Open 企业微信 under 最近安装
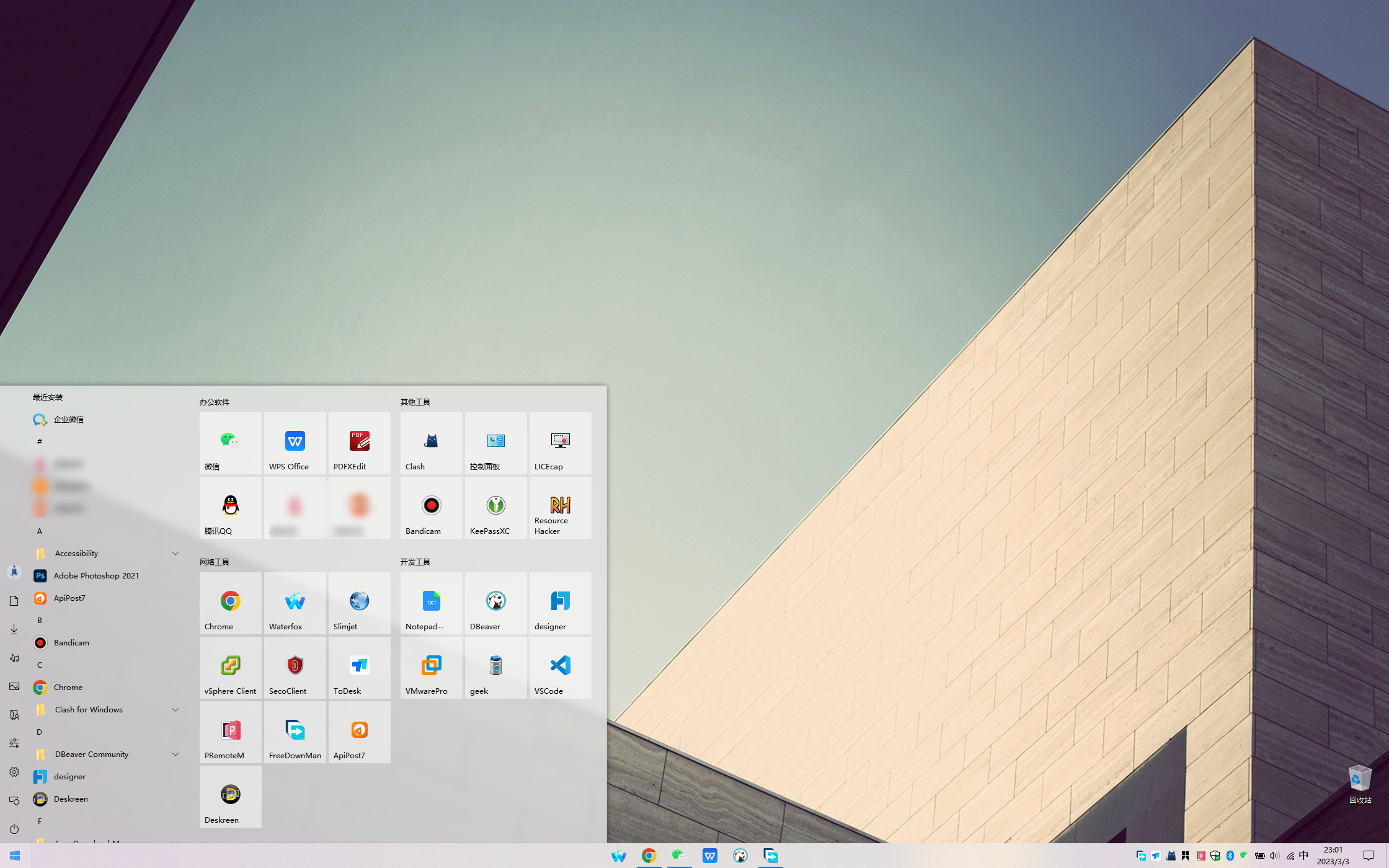1389x868 pixels. [107, 420]
